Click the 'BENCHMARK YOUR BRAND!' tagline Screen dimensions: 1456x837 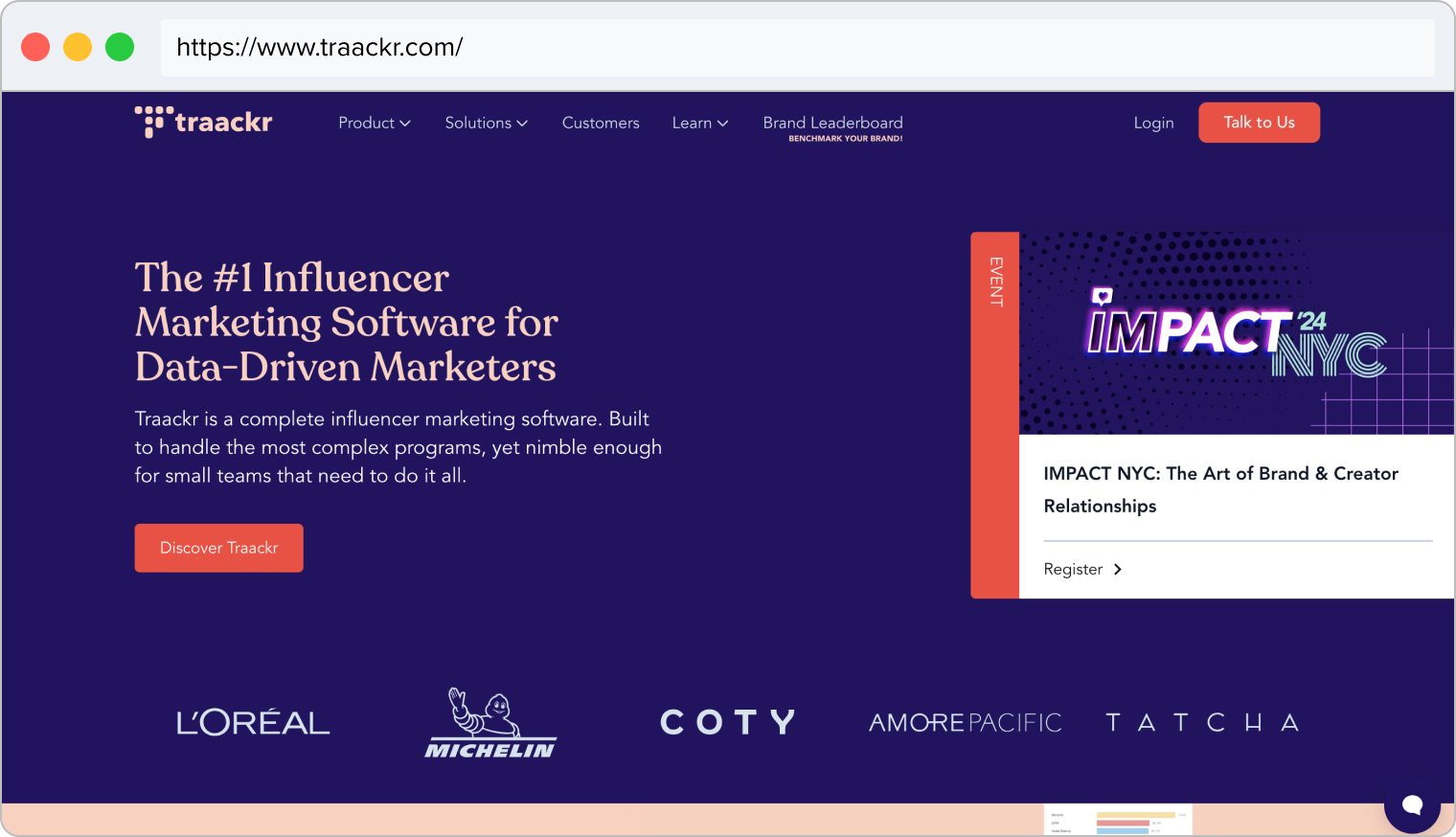(x=846, y=139)
